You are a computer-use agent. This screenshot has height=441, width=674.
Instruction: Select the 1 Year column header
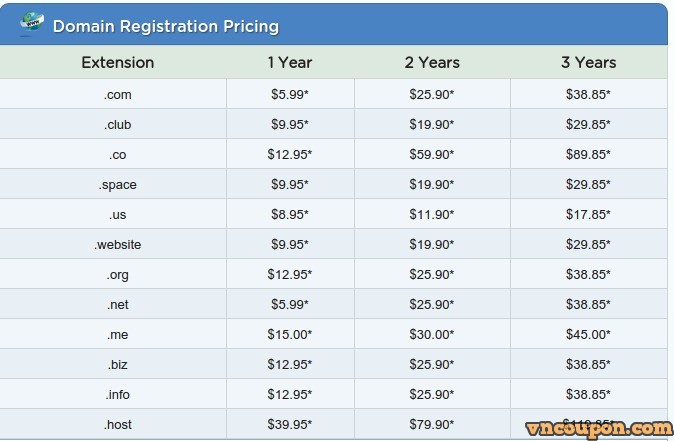[290, 63]
